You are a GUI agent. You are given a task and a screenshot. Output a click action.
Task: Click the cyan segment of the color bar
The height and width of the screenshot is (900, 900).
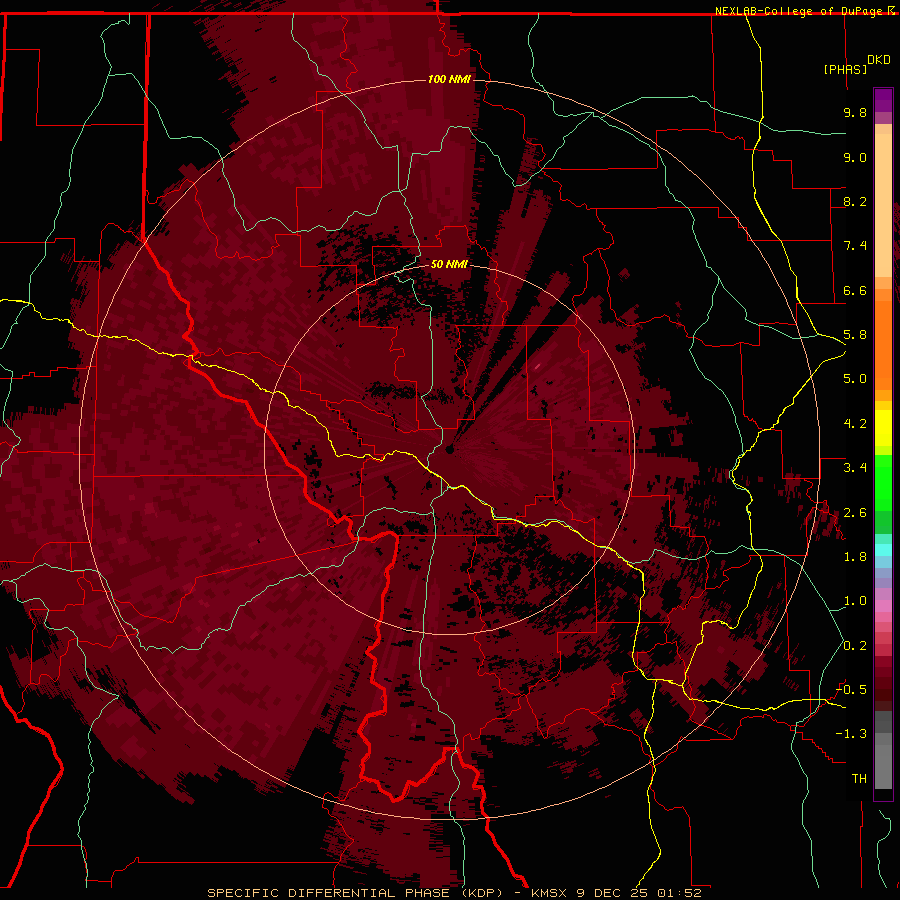coord(883,550)
